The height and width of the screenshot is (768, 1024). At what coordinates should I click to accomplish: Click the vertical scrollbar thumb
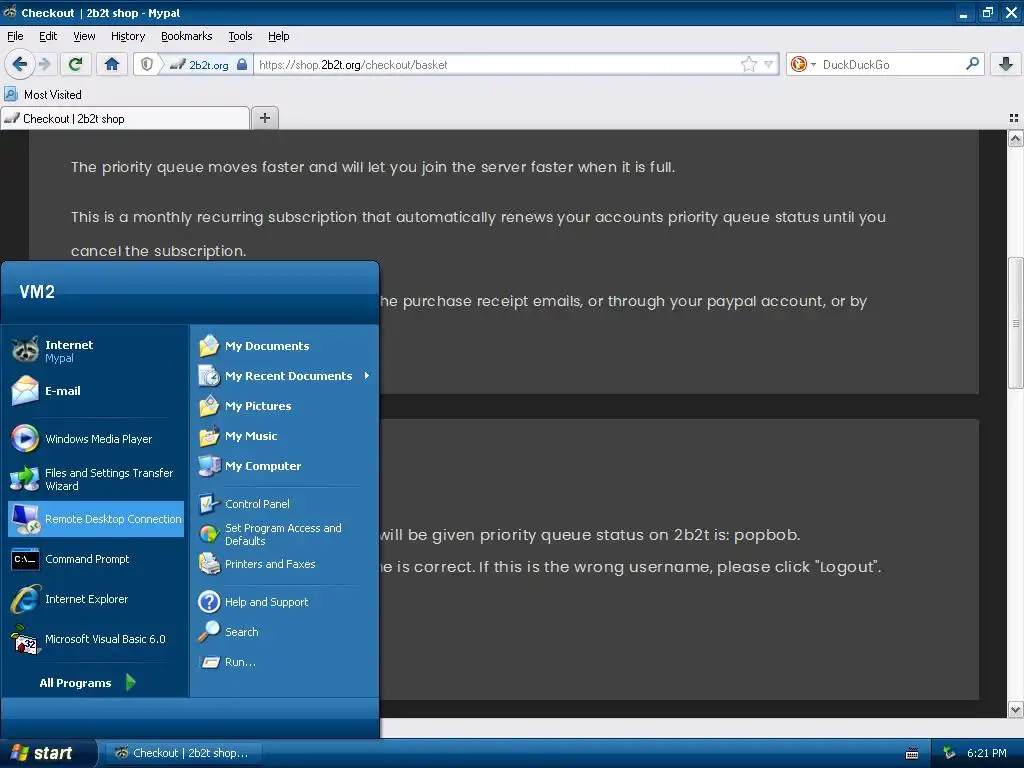coord(1015,323)
